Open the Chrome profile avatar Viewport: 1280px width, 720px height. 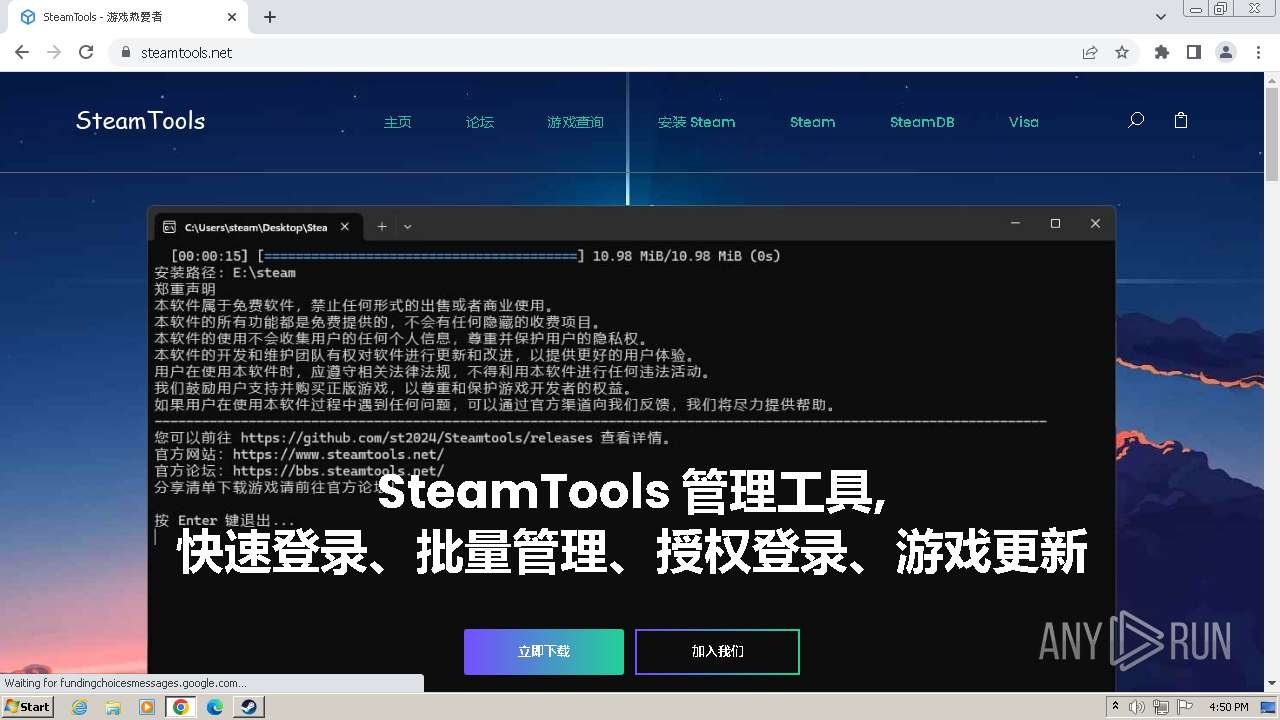click(1226, 52)
